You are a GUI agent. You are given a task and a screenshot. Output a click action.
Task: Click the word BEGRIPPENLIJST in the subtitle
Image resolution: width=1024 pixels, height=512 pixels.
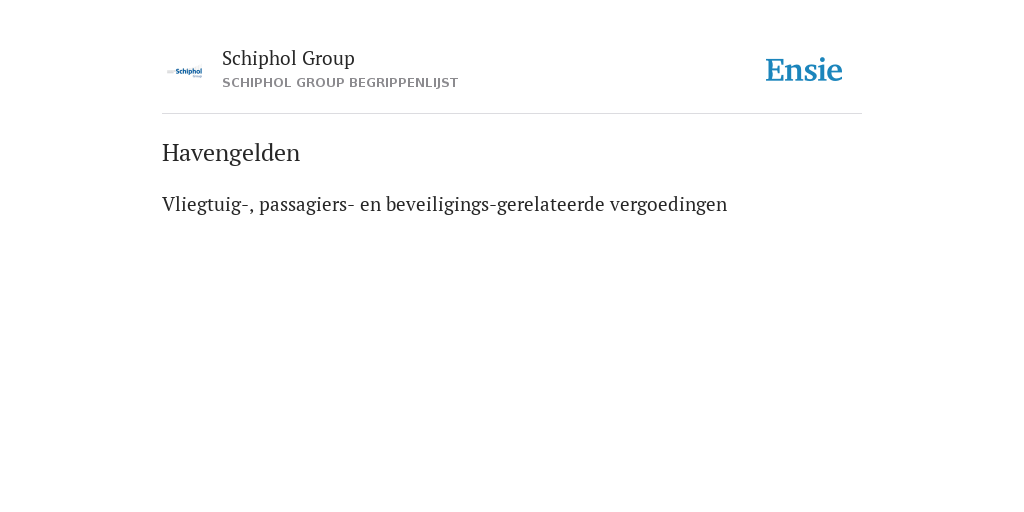click(404, 83)
